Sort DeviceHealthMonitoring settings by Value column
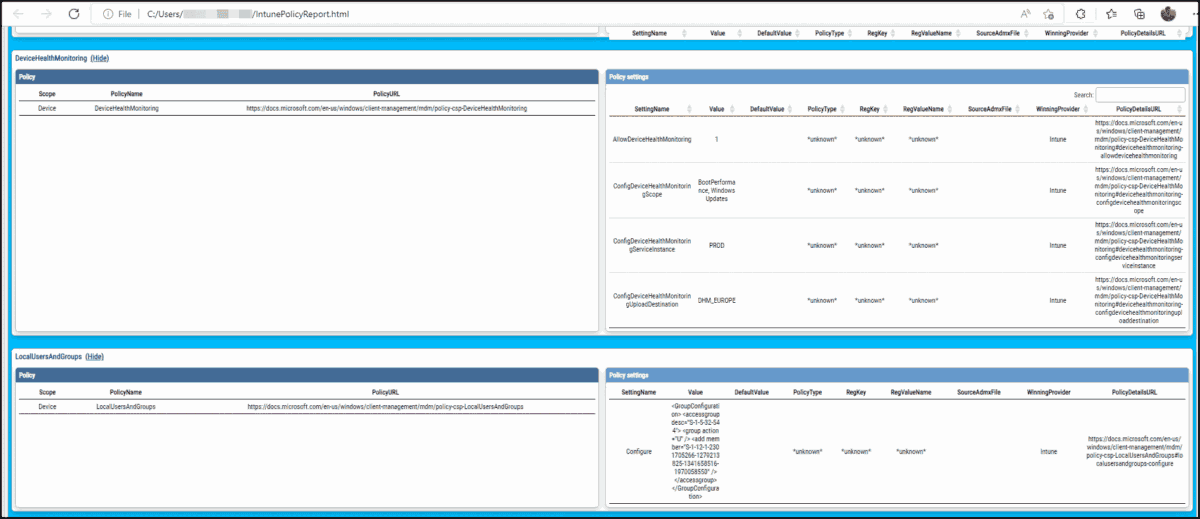The width and height of the screenshot is (1200, 519). point(717,108)
